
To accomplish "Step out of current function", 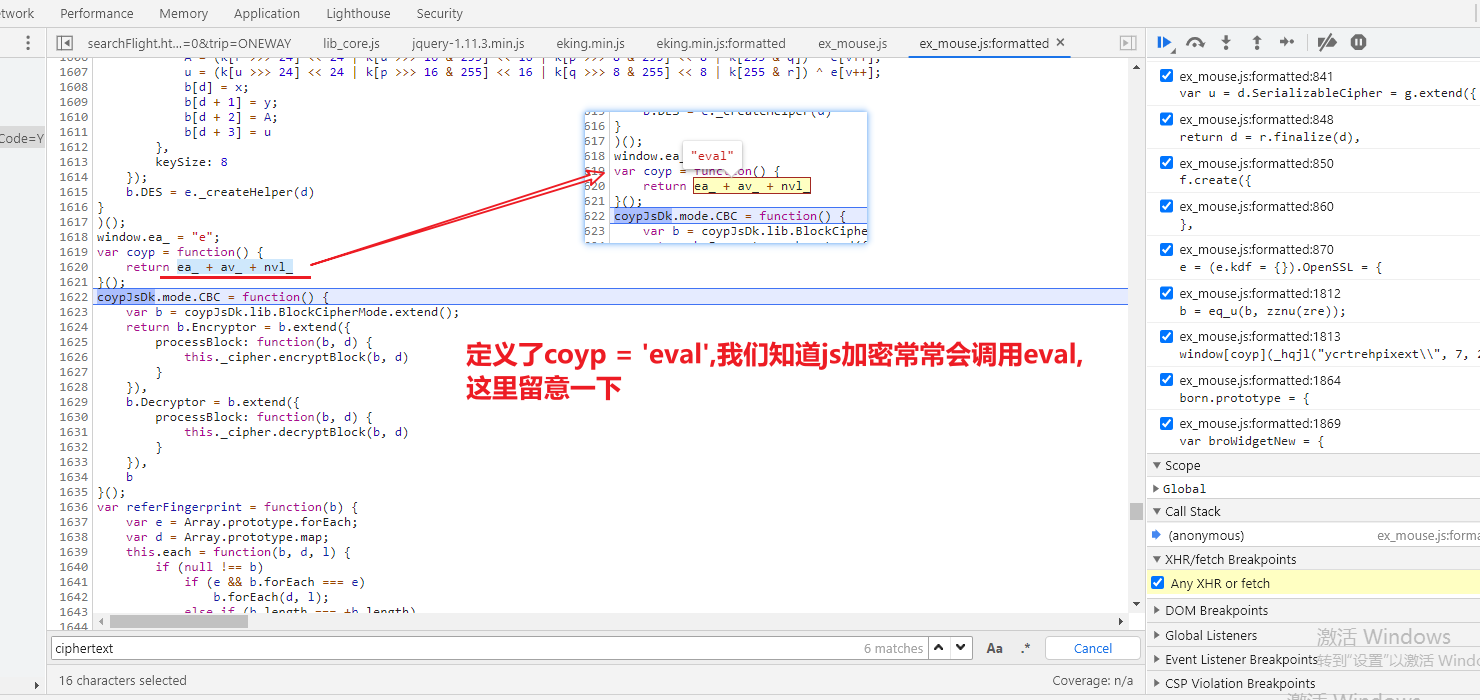I will tap(1257, 42).
